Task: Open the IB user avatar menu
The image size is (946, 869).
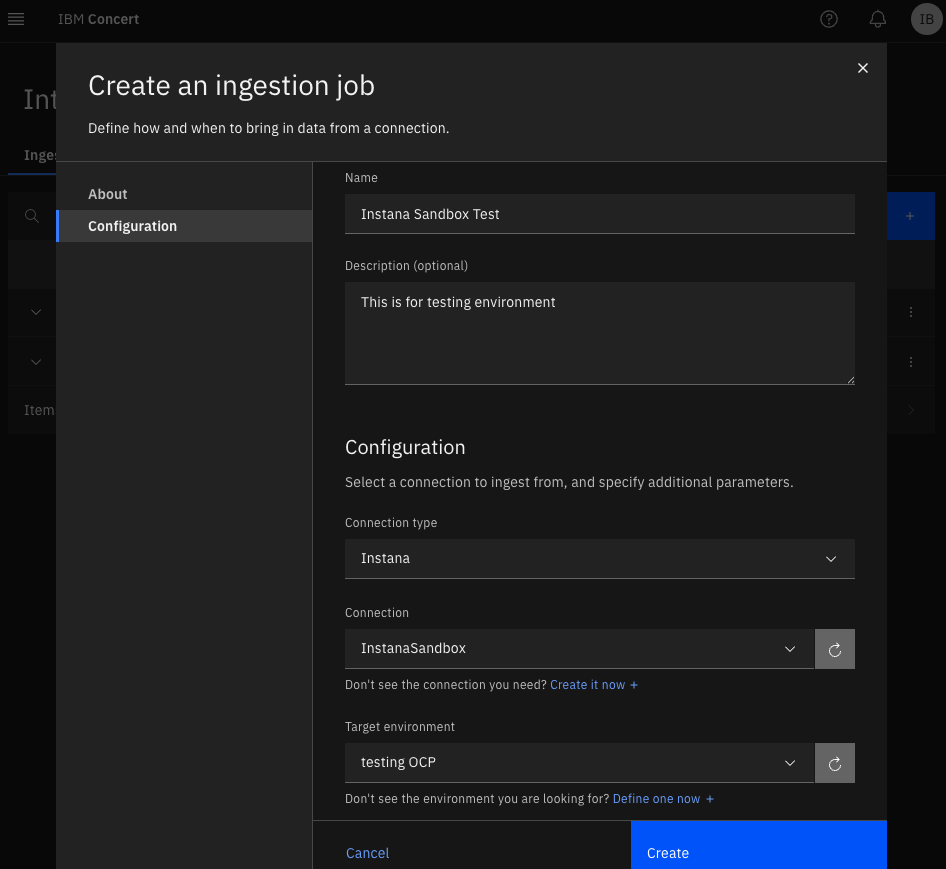Action: pyautogui.click(x=926, y=19)
